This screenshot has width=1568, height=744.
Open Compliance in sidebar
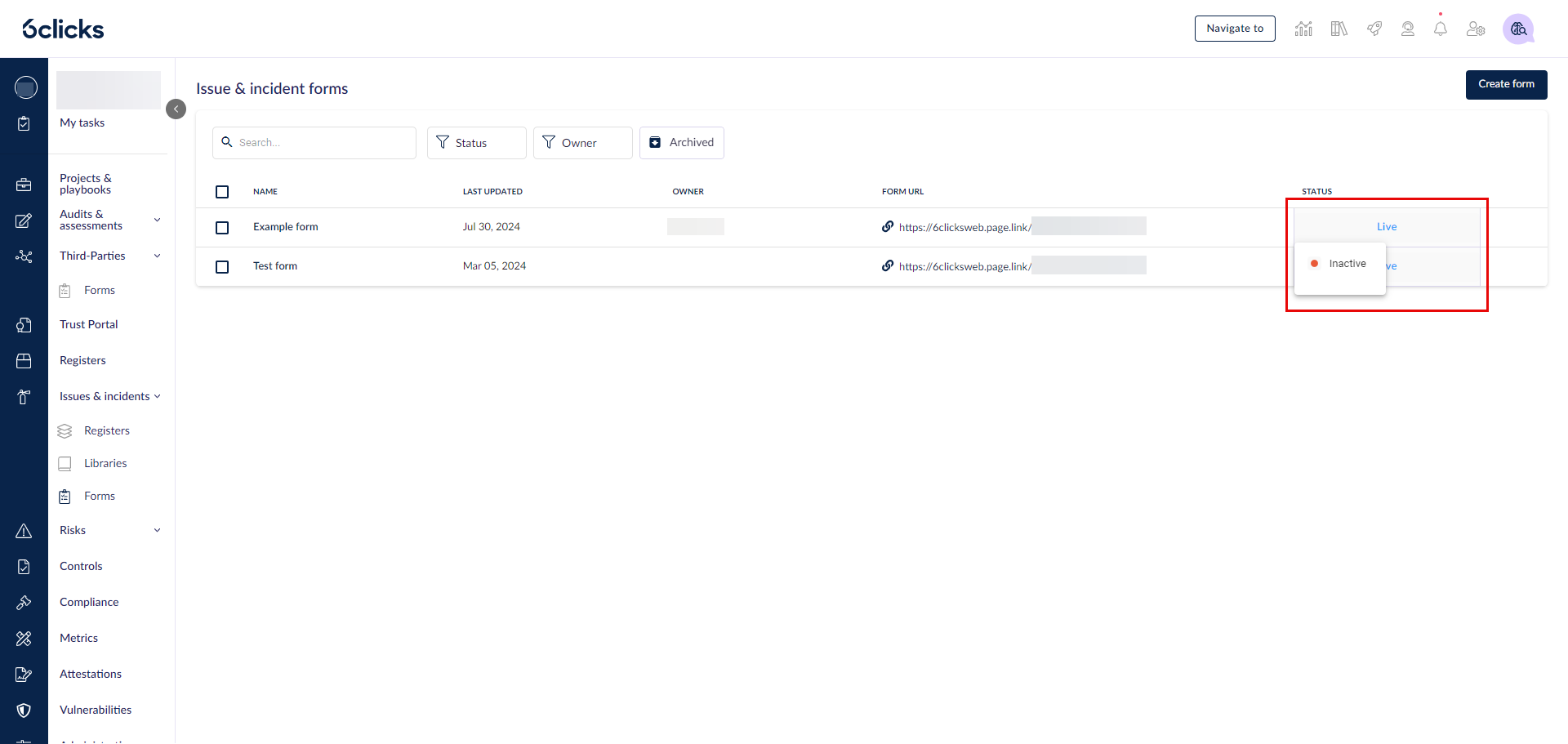(x=89, y=602)
